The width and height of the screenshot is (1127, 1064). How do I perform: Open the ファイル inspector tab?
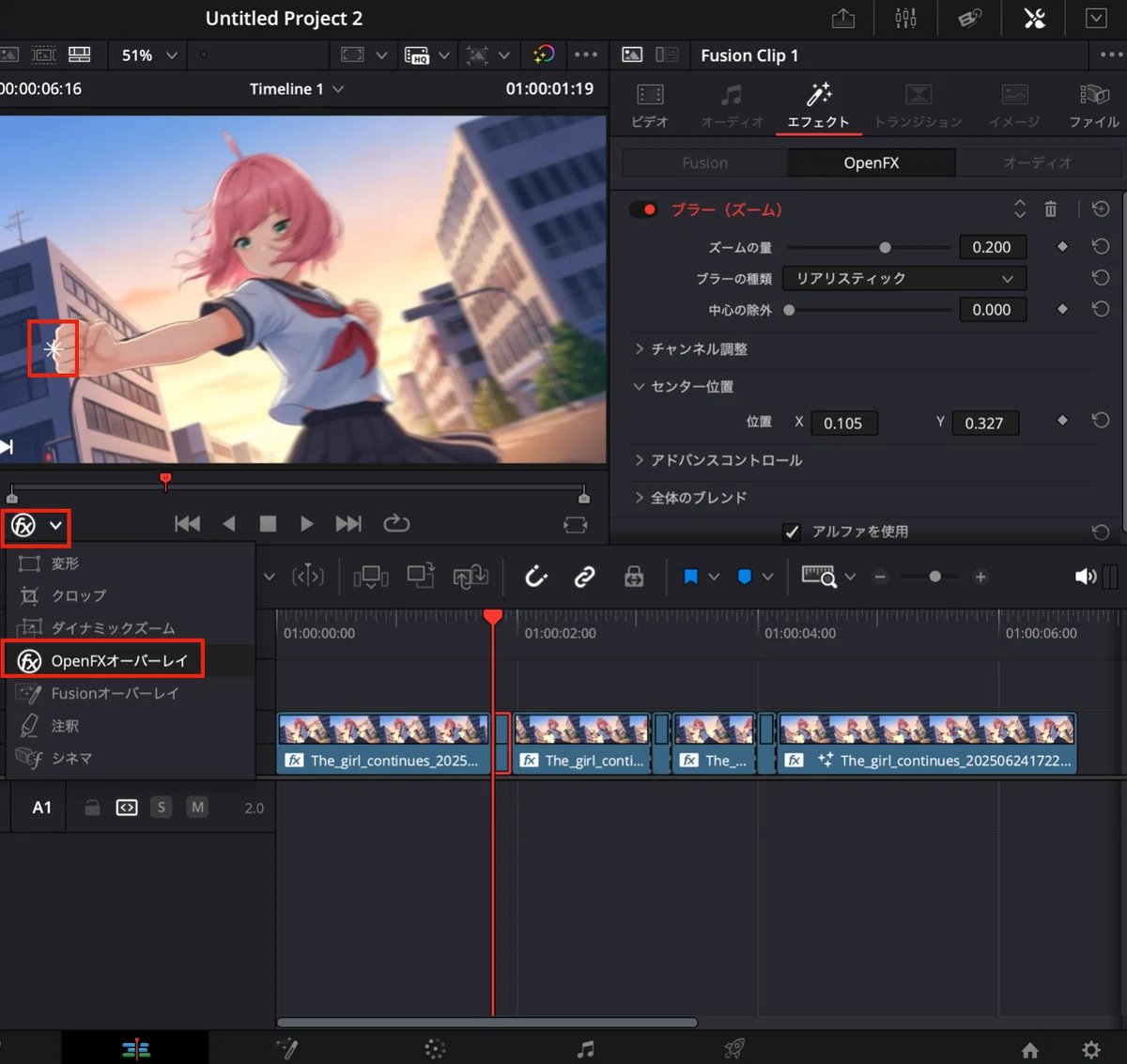click(1094, 106)
